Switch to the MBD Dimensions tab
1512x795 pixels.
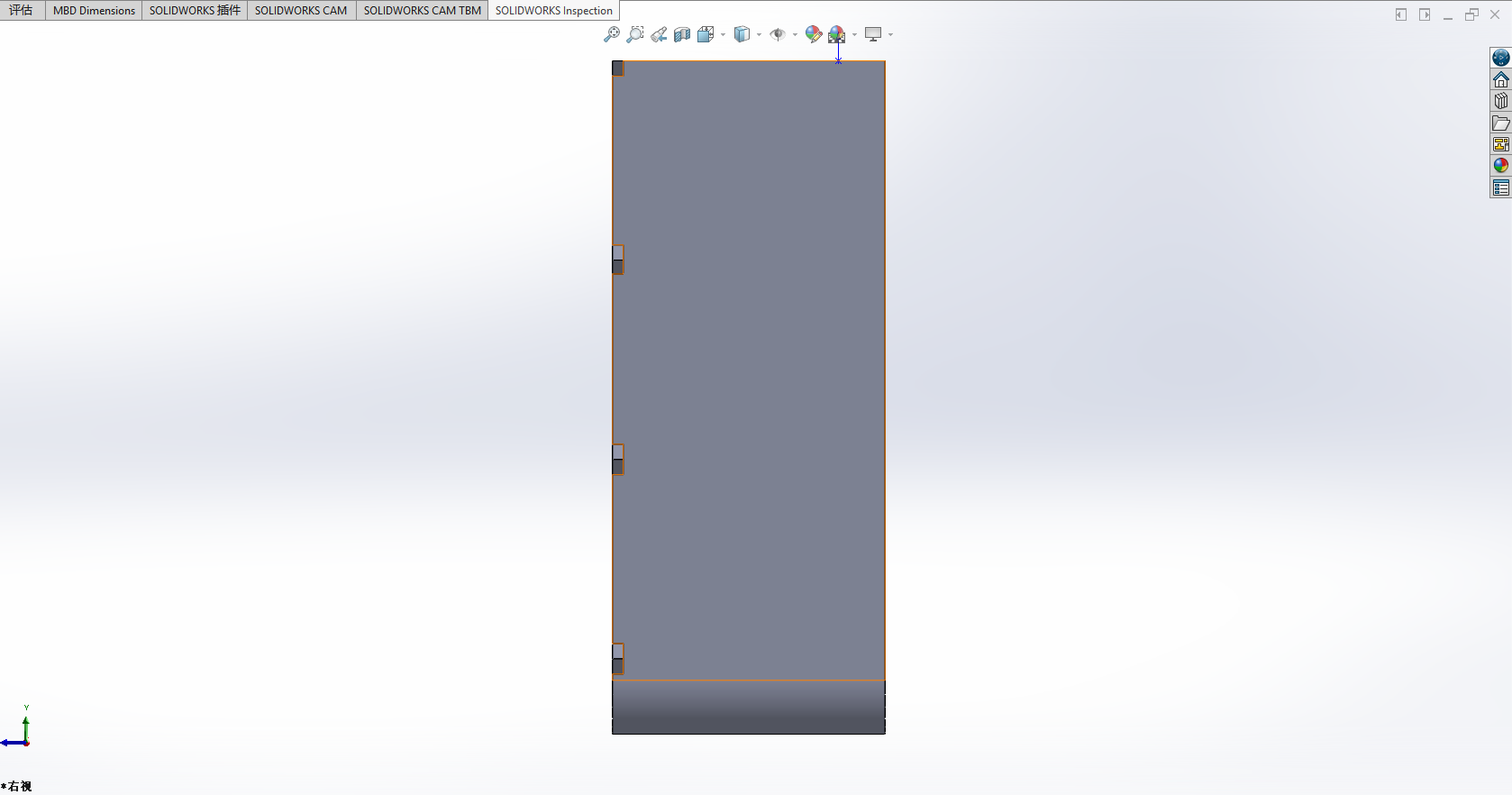point(94,11)
